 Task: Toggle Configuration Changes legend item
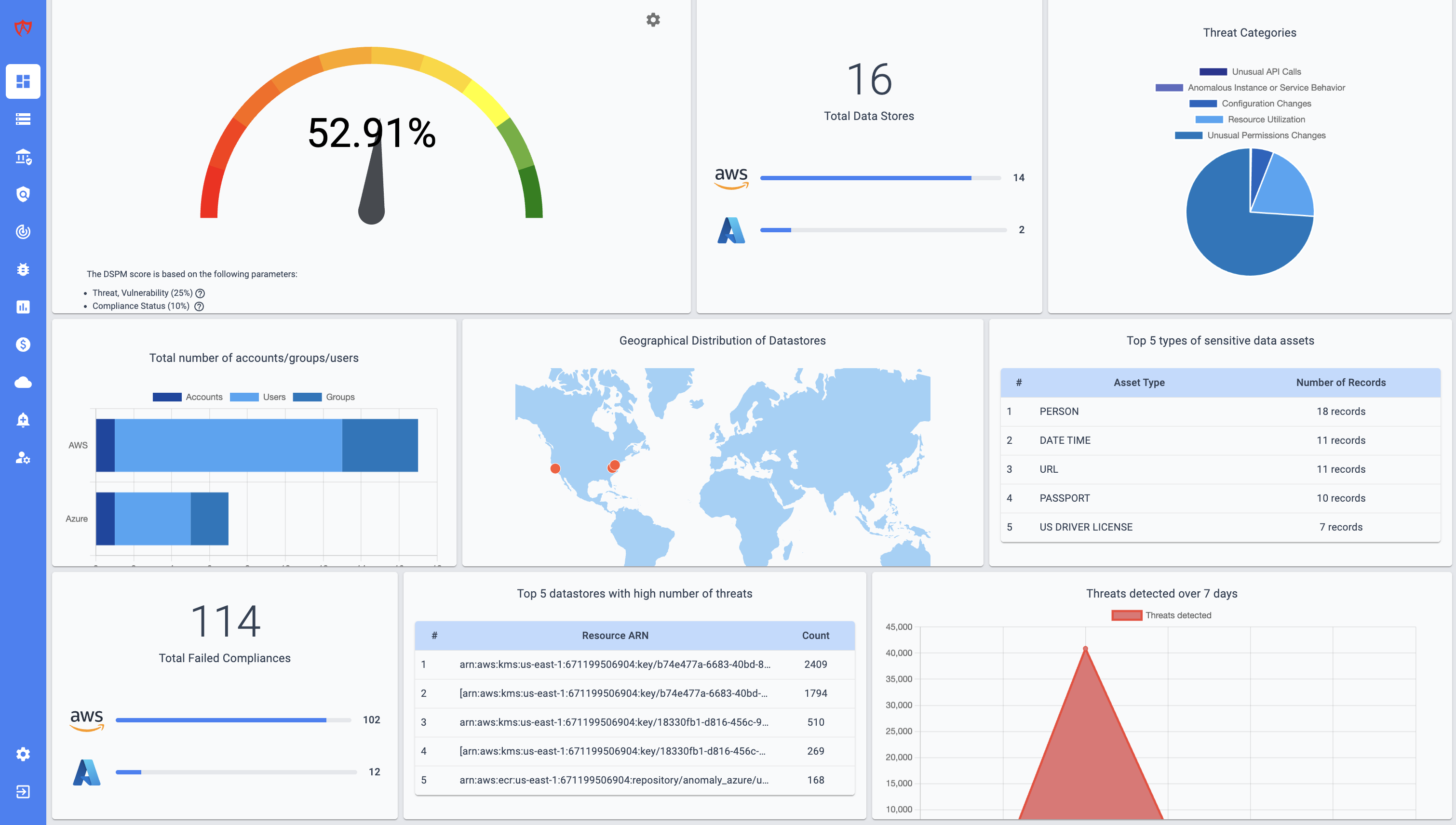coord(1250,103)
